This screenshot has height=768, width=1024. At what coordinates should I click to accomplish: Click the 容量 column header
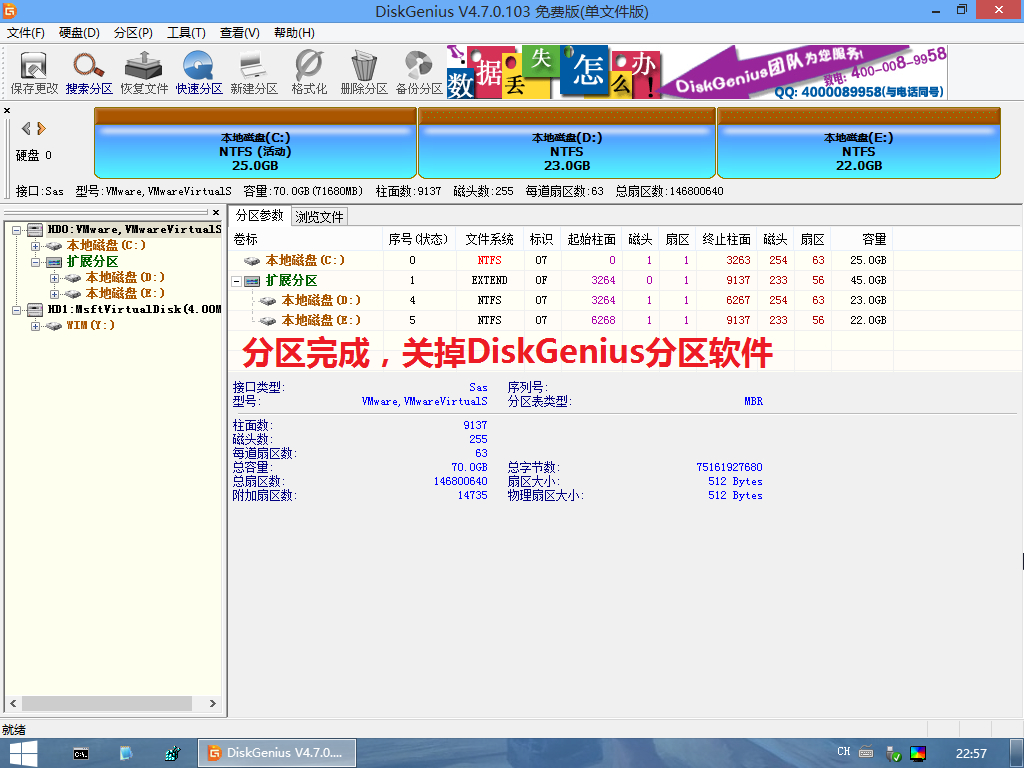coord(862,239)
